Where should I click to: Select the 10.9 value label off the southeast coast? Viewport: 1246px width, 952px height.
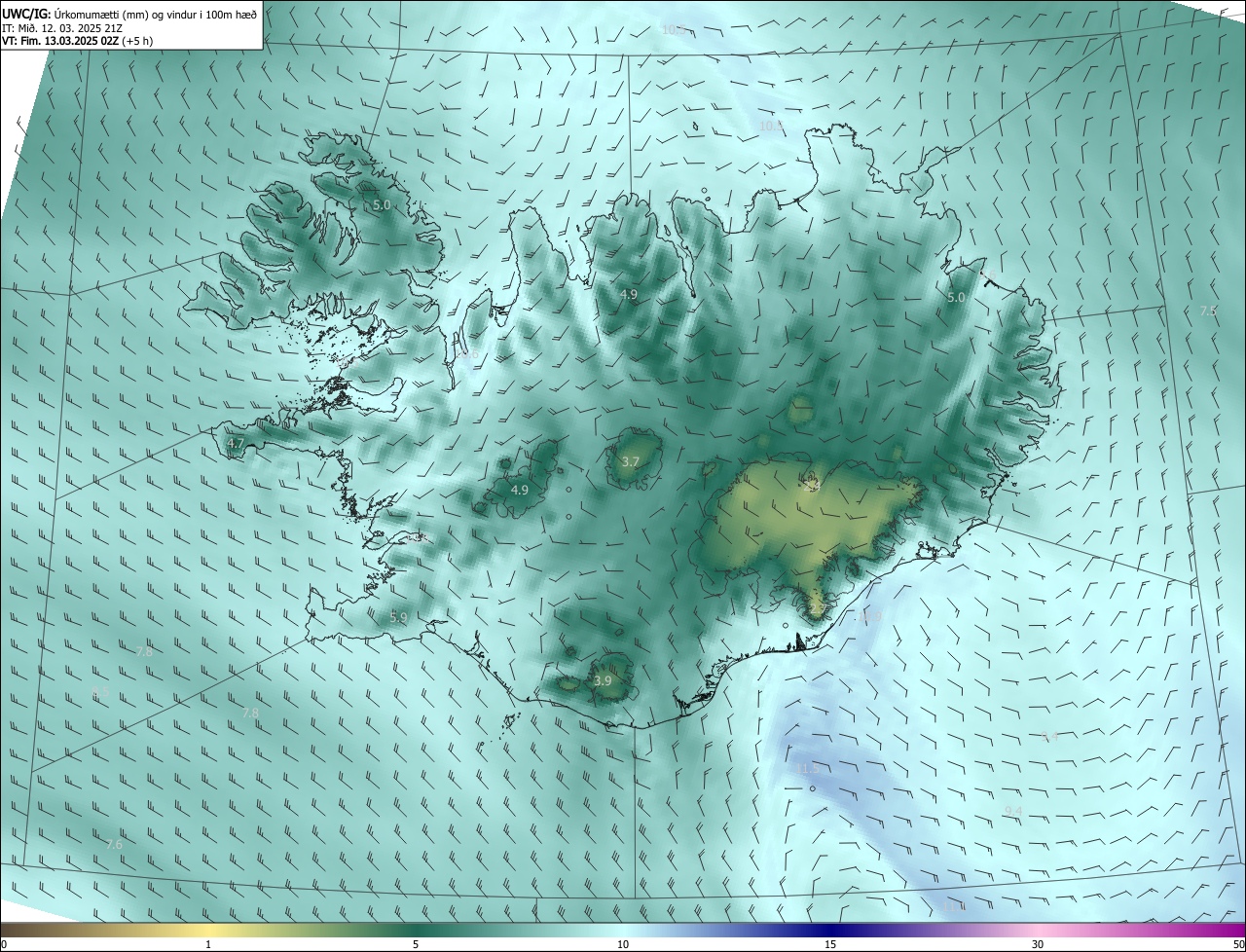click(x=869, y=617)
